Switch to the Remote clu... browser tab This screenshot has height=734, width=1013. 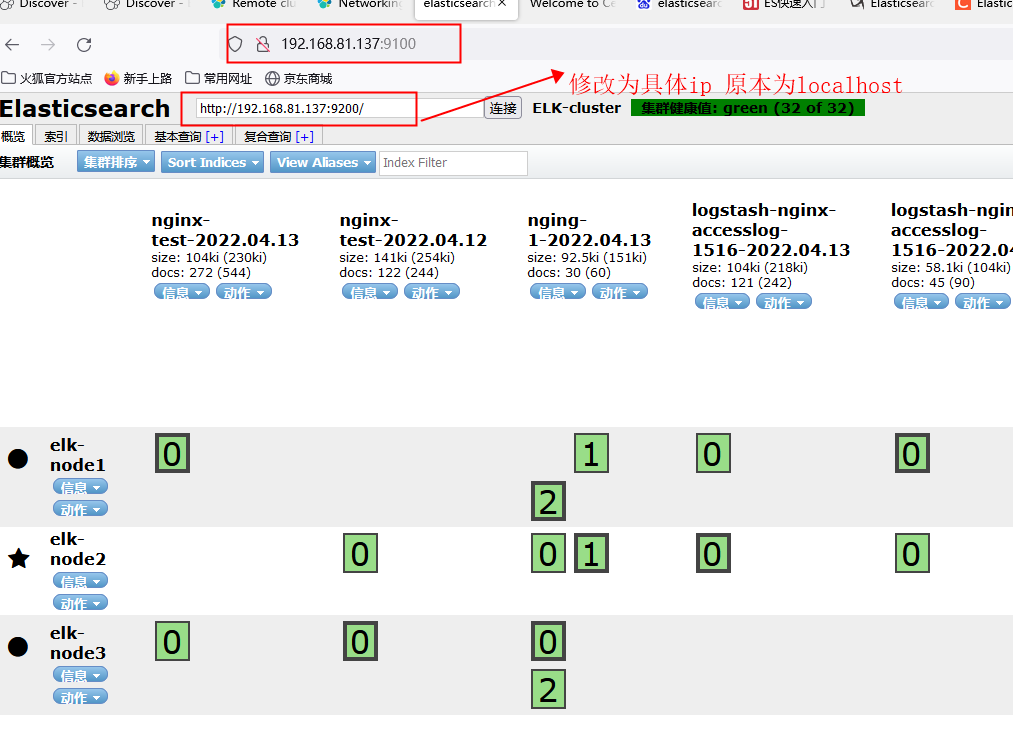coord(256,5)
